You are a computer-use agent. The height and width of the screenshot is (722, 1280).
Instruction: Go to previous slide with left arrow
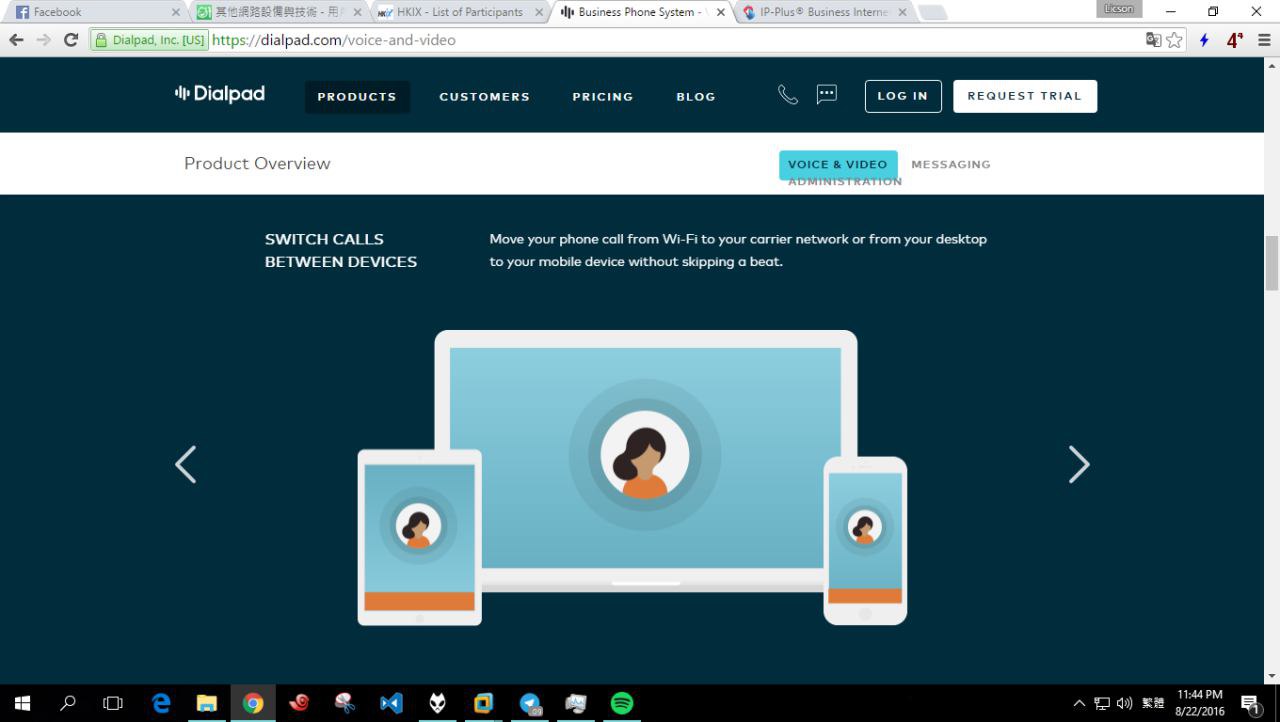pyautogui.click(x=186, y=464)
